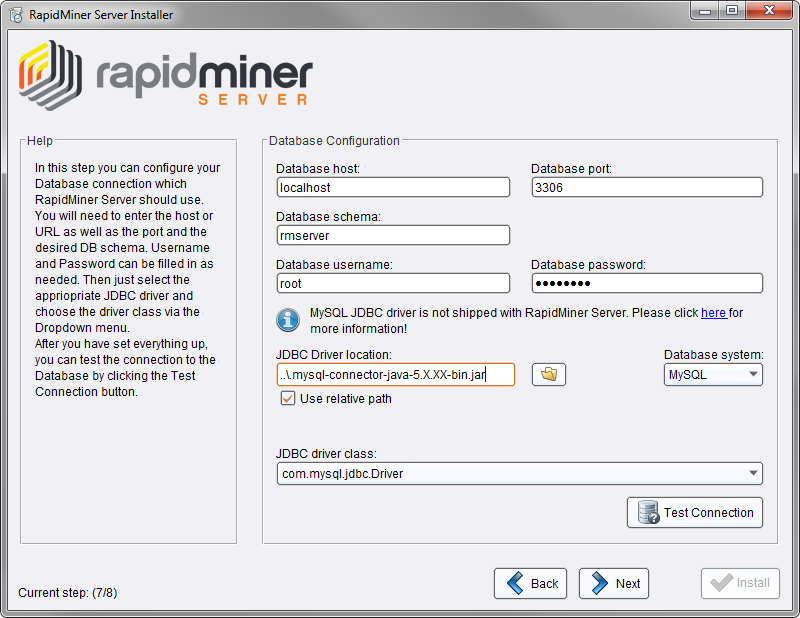Screen dimensions: 800x618
Task: Select the Database schema text field
Action: [x=393, y=235]
